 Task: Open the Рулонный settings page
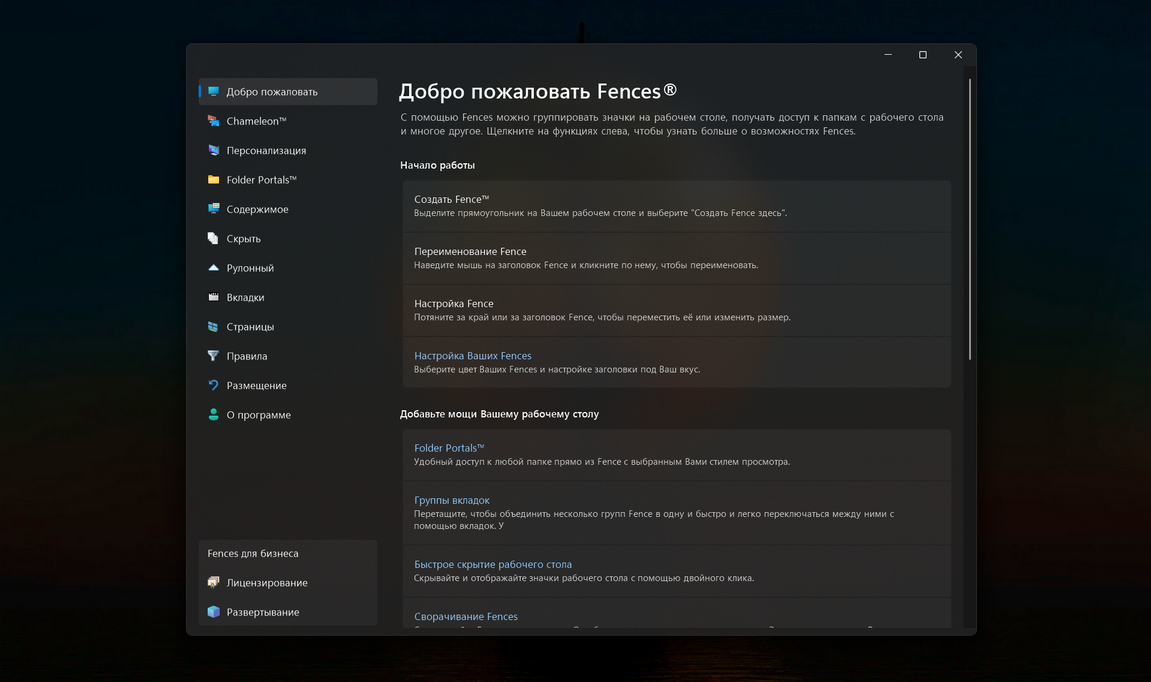tap(288, 268)
